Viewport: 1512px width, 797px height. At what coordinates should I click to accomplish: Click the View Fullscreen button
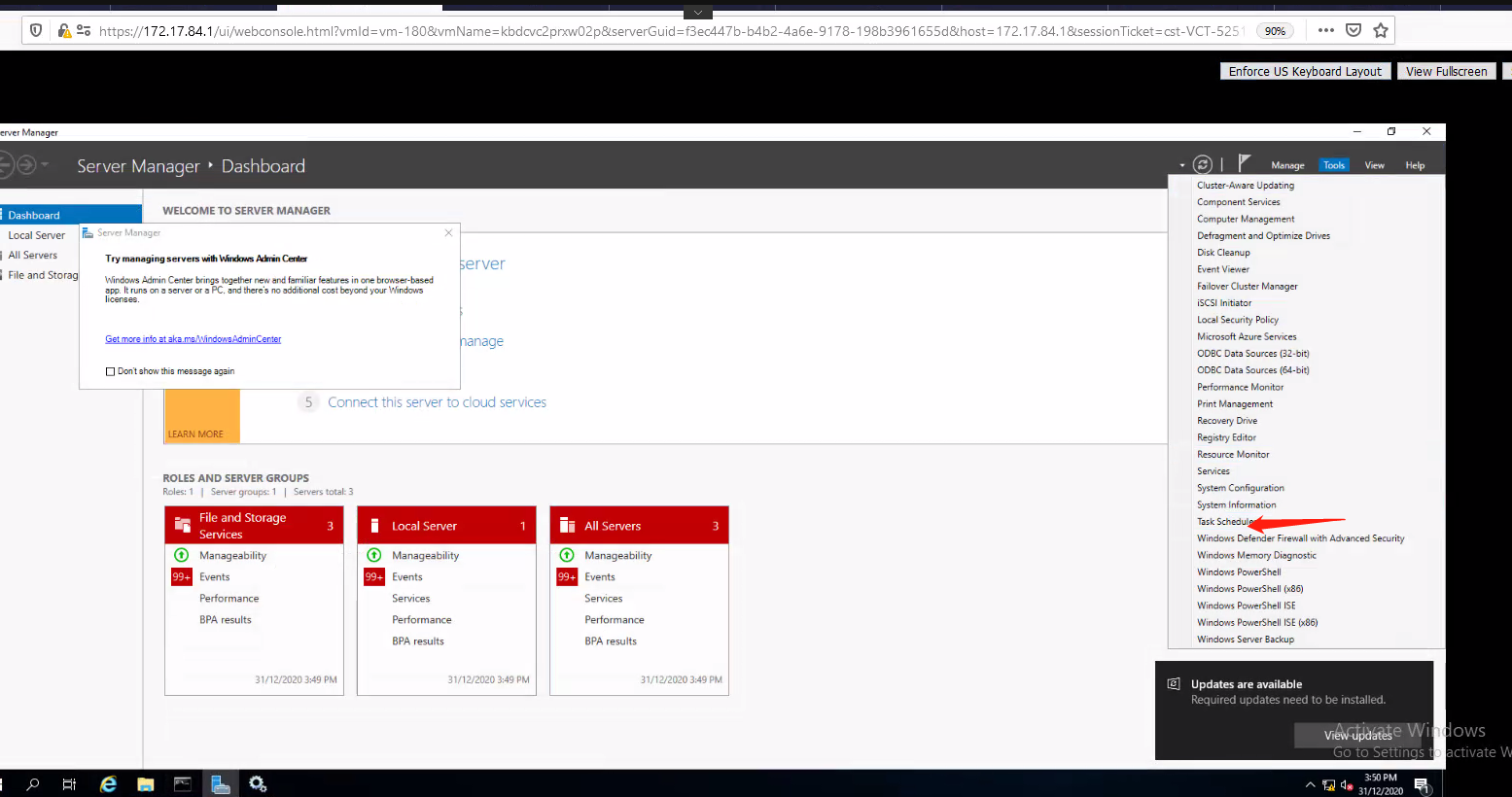pos(1447,71)
